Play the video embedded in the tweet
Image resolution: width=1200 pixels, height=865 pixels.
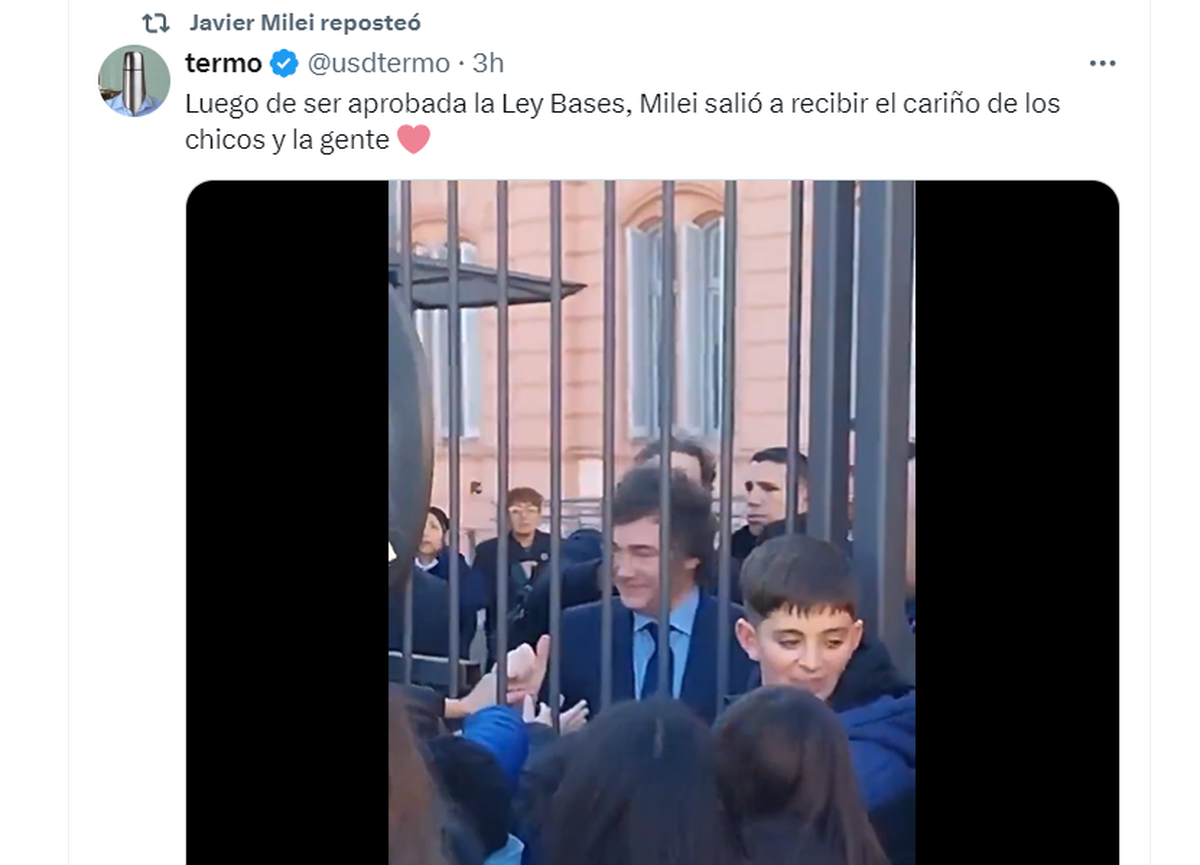click(x=652, y=522)
